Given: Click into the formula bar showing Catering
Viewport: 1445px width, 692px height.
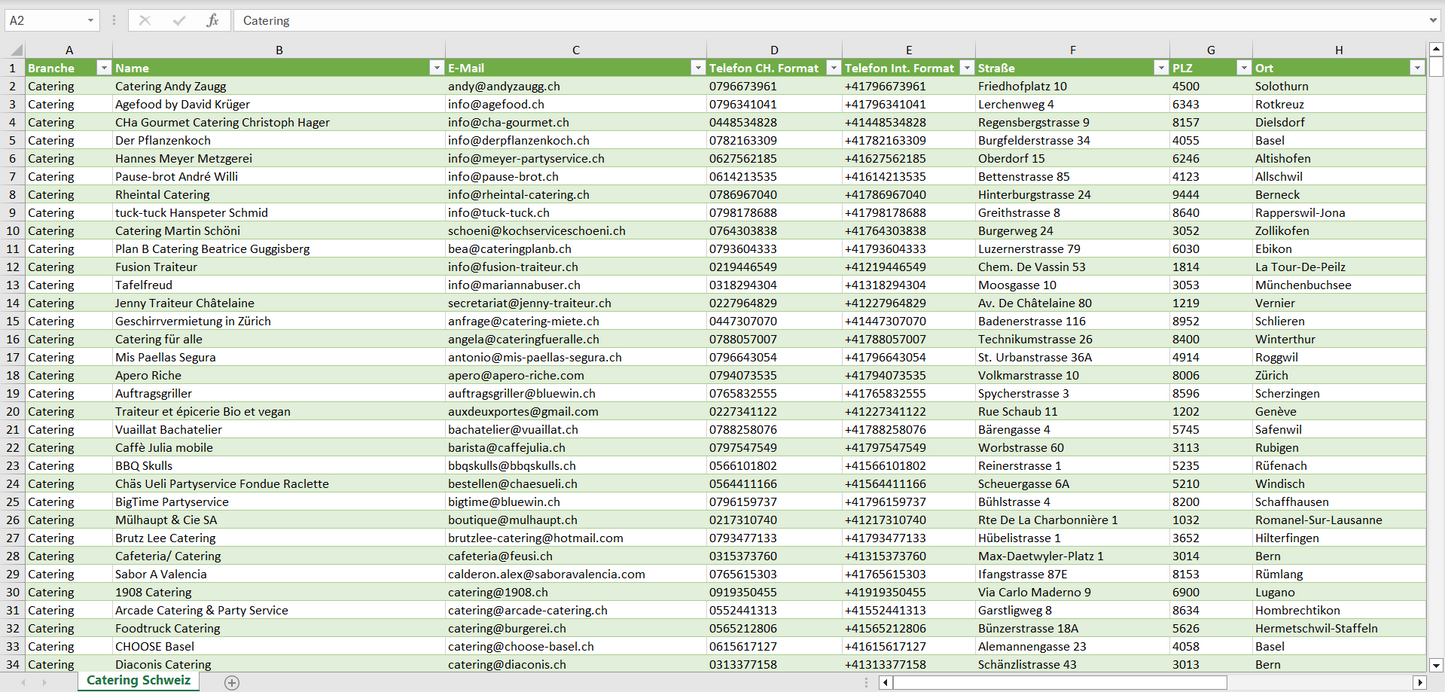Looking at the screenshot, I should [x=800, y=20].
